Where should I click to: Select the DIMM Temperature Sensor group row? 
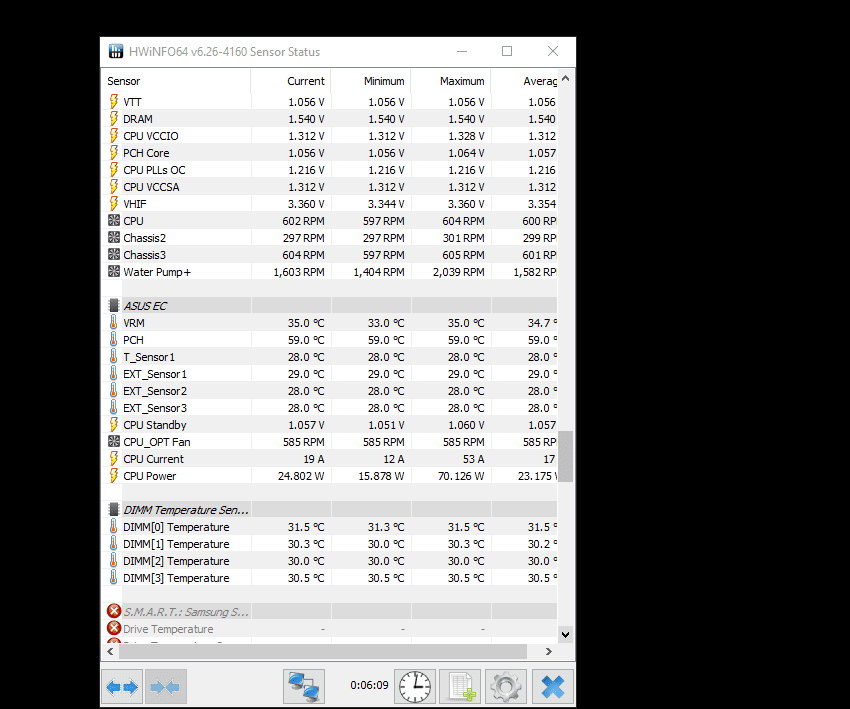coord(330,510)
